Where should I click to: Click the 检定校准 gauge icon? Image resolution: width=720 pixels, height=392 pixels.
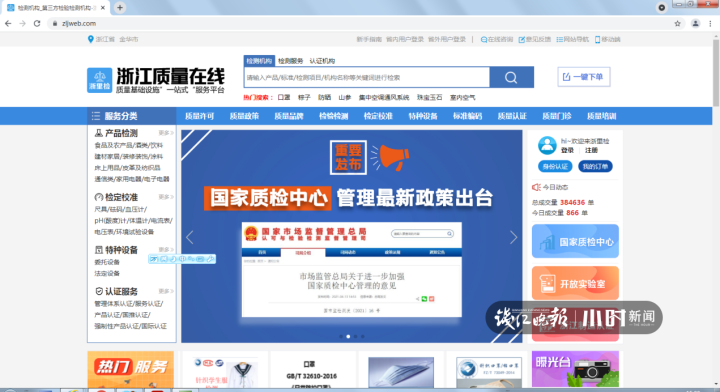click(98, 197)
